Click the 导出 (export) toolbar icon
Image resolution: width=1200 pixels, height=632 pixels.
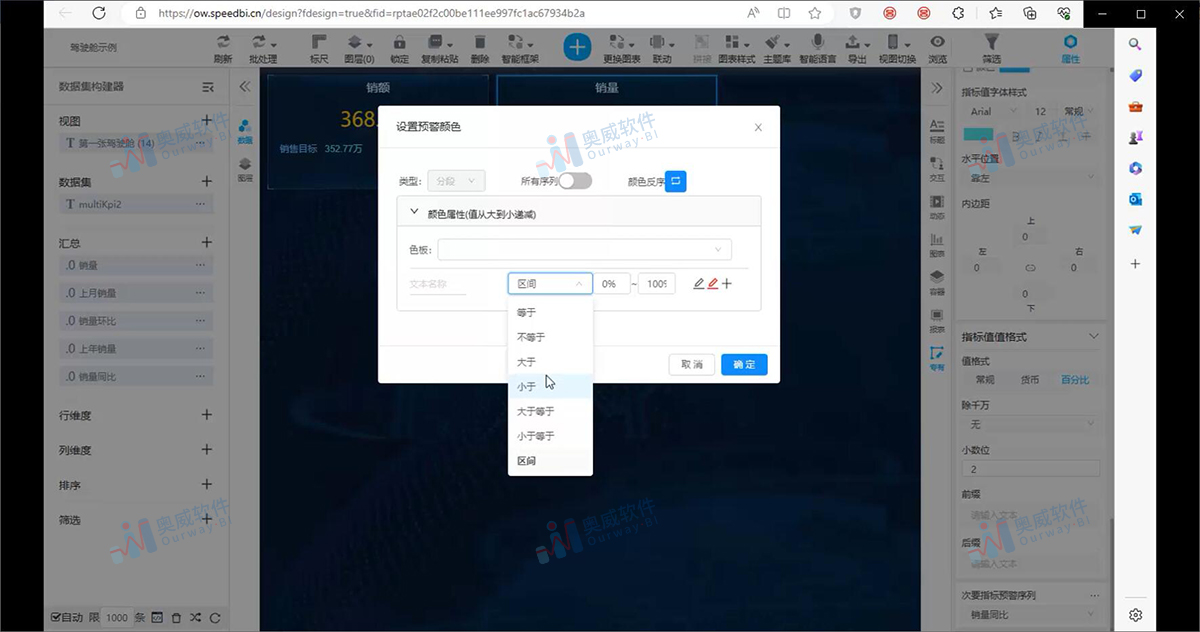click(x=855, y=46)
